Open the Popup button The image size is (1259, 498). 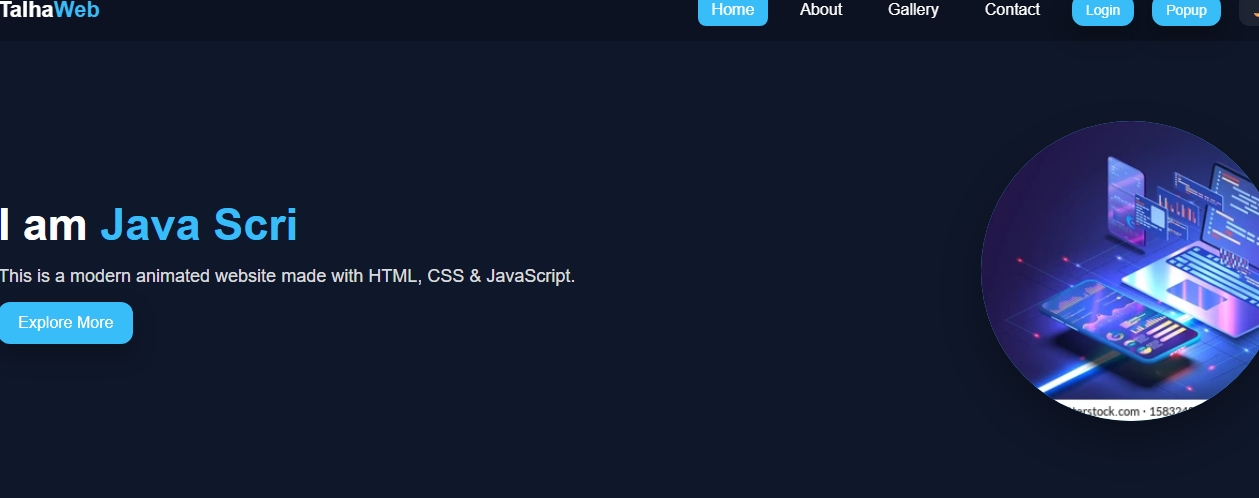point(1186,11)
